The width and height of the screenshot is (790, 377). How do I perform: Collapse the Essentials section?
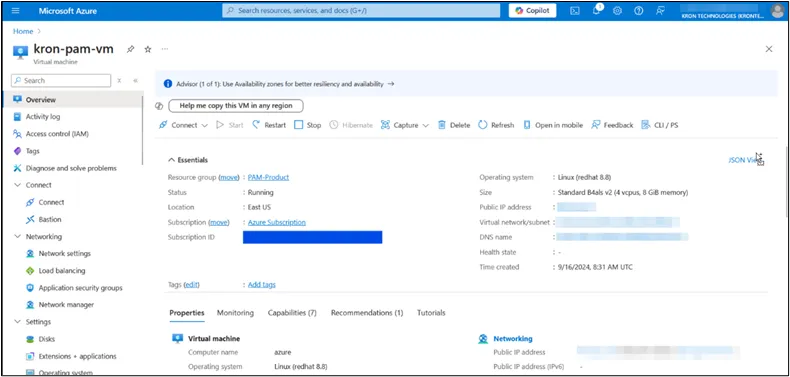(x=171, y=160)
